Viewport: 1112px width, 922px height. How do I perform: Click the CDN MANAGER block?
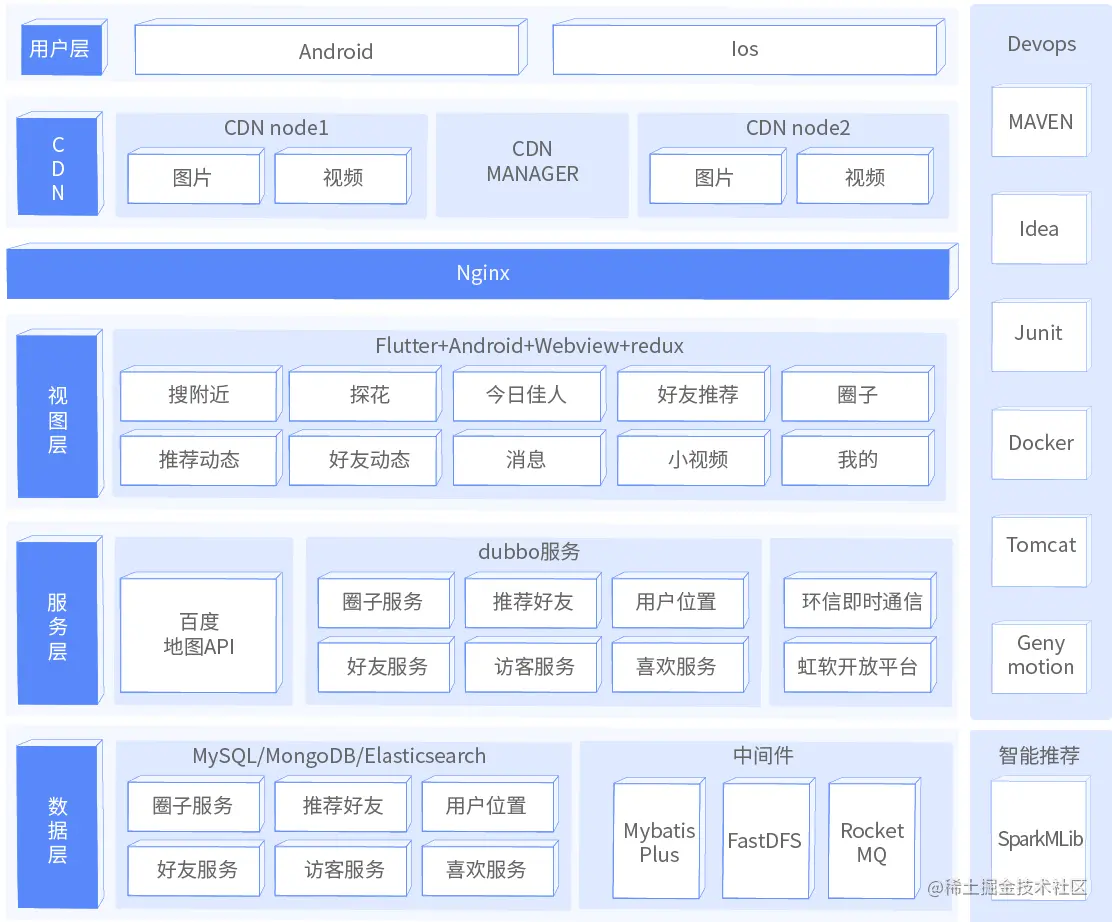(532, 165)
